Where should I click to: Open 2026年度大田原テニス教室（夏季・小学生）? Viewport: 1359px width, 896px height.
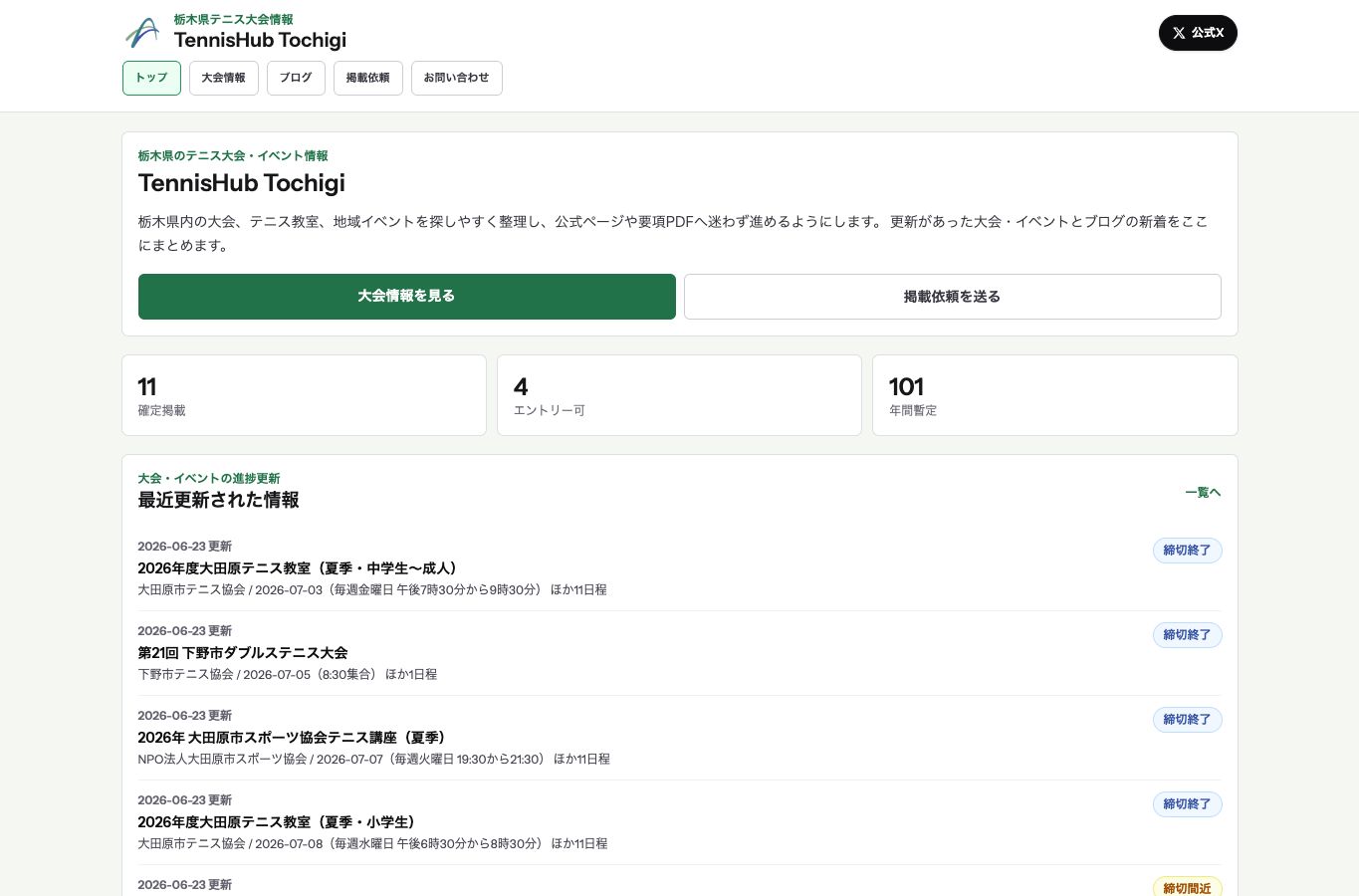pos(279,822)
